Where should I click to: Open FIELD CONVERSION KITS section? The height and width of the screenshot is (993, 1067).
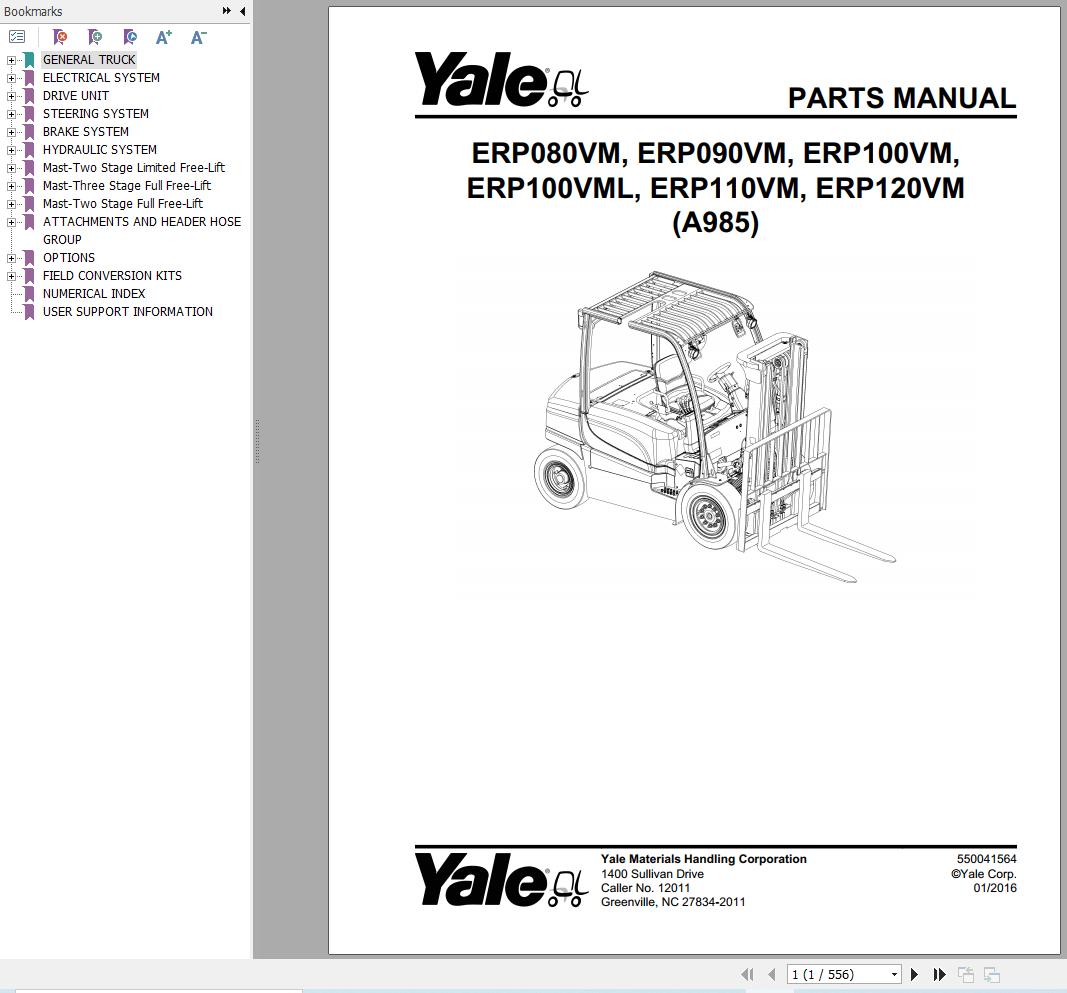(x=112, y=275)
